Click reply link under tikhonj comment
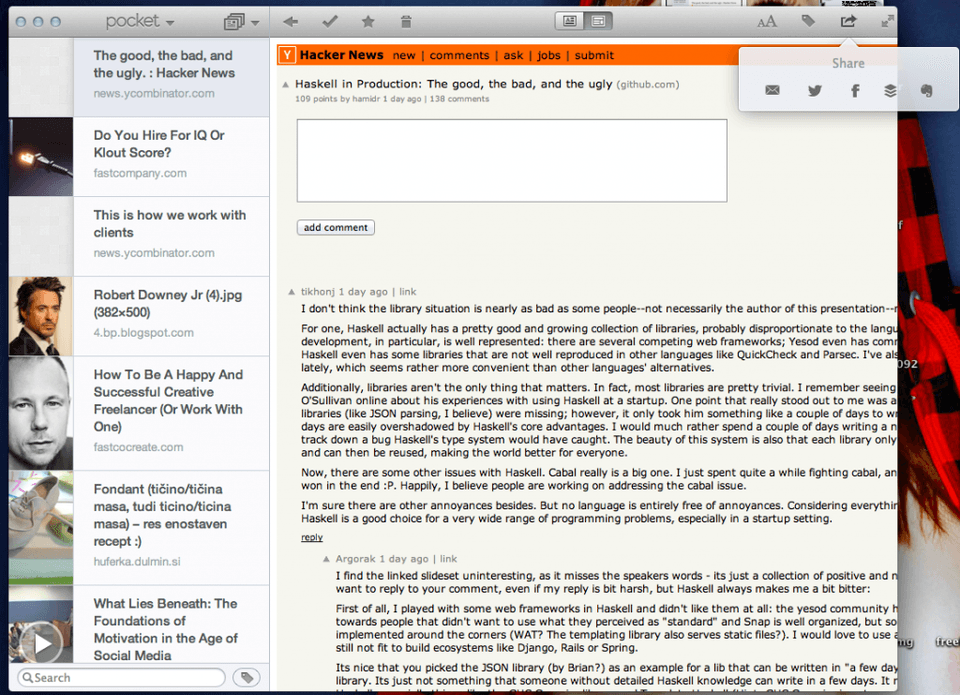Viewport: 960px width, 695px height. 312,537
